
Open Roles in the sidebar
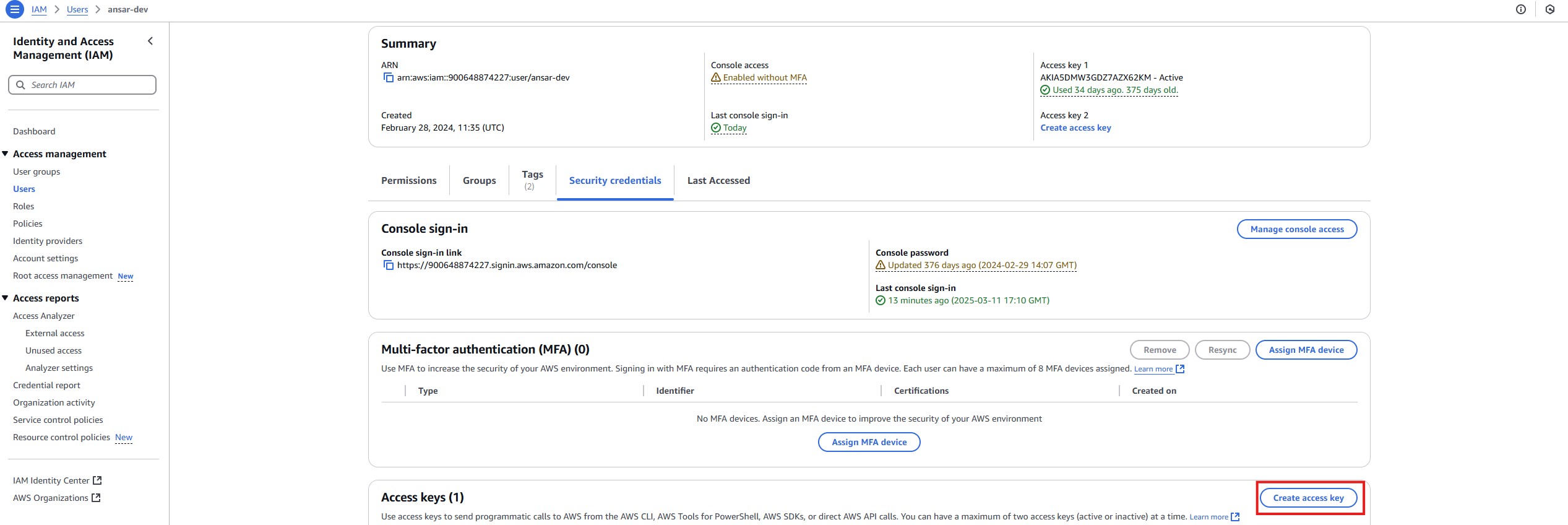[24, 206]
